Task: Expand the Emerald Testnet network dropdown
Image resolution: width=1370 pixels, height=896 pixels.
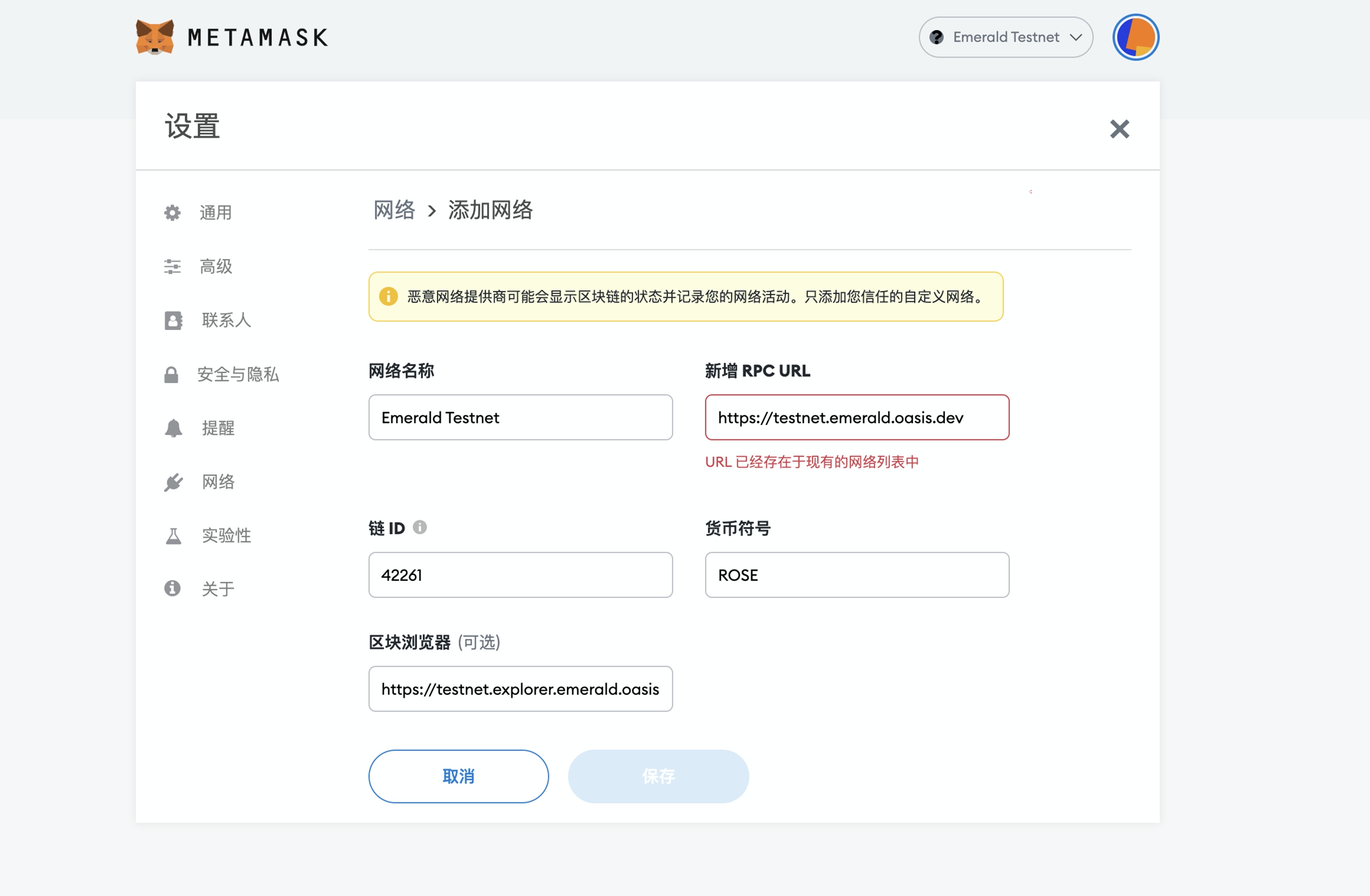Action: pos(1005,37)
